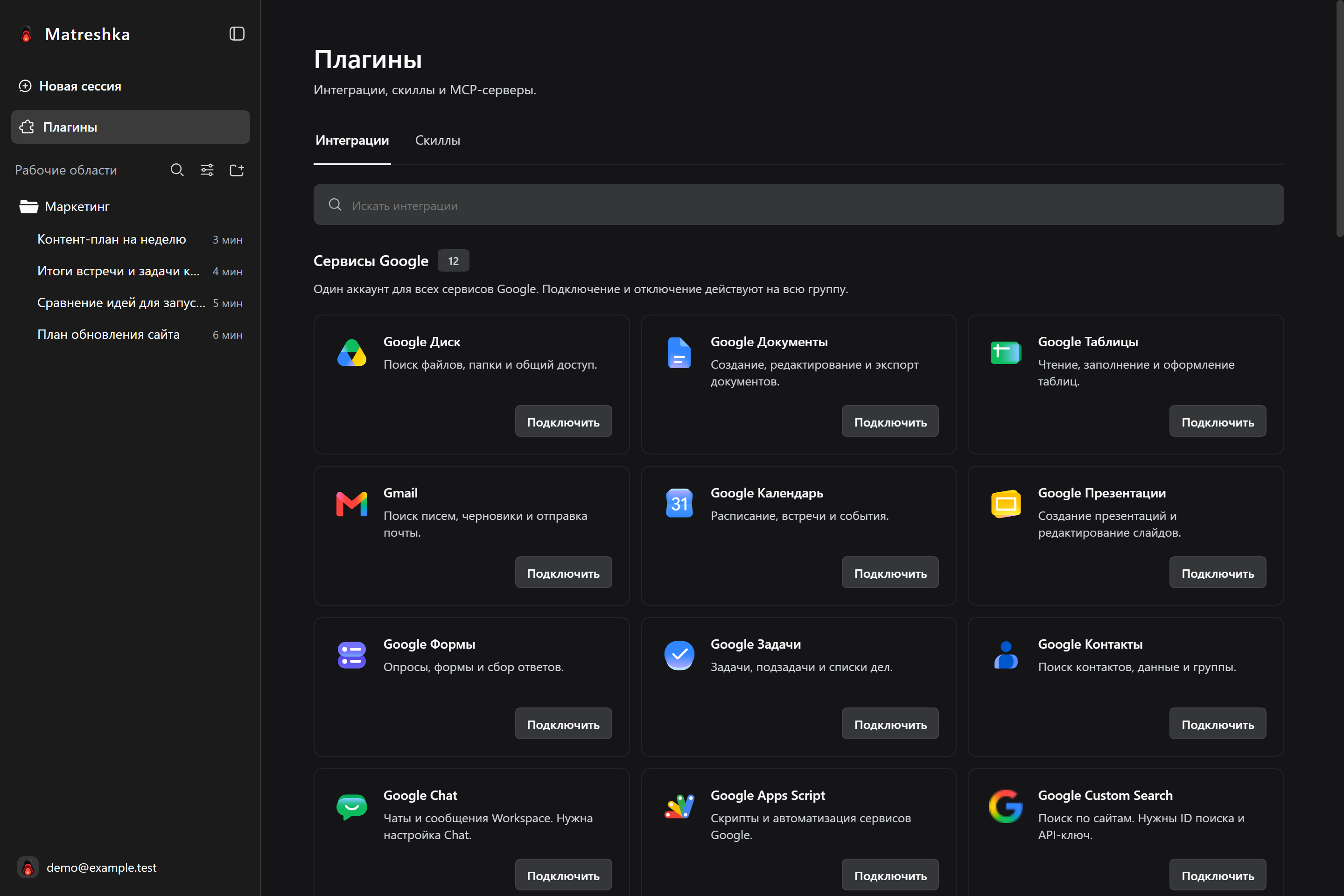Collapse the sidebar with the panel icon
Viewport: 1344px width, 896px height.
[237, 34]
